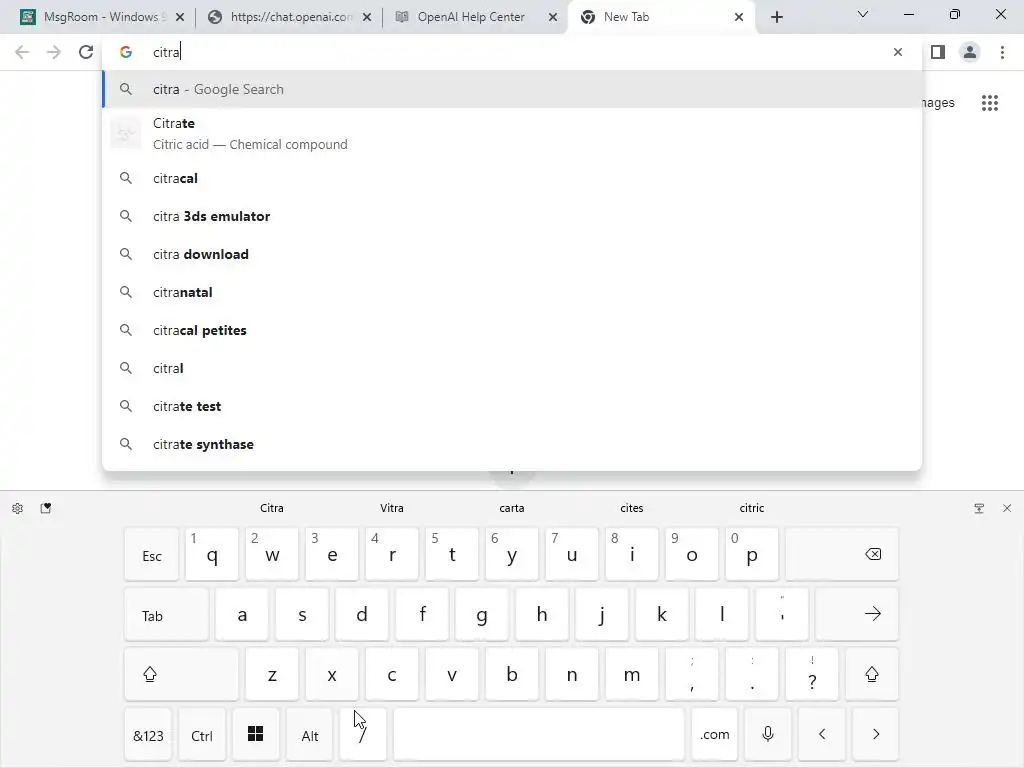
Task: Tap the Tab key
Action: [167, 614]
